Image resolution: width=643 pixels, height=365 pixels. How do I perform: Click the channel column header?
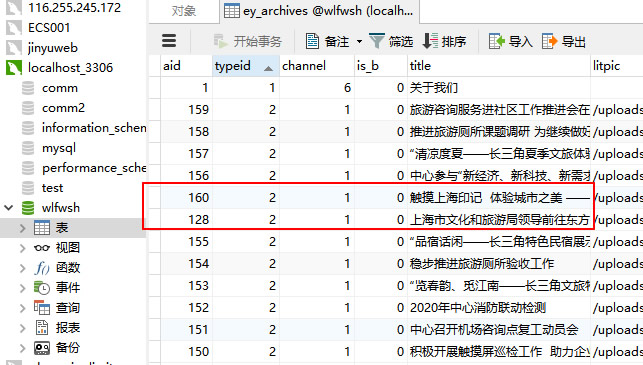tap(317, 66)
